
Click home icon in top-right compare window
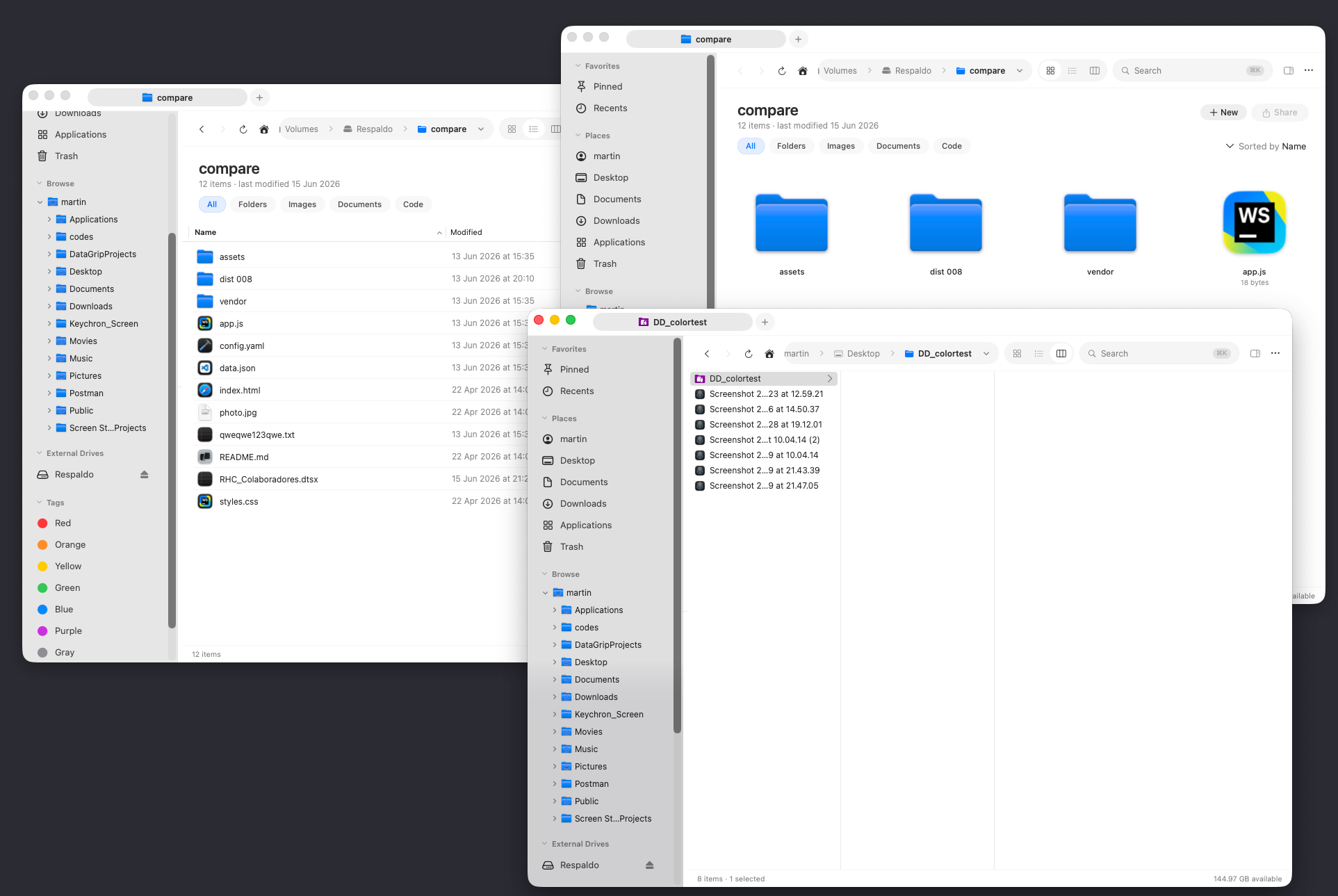tap(803, 71)
